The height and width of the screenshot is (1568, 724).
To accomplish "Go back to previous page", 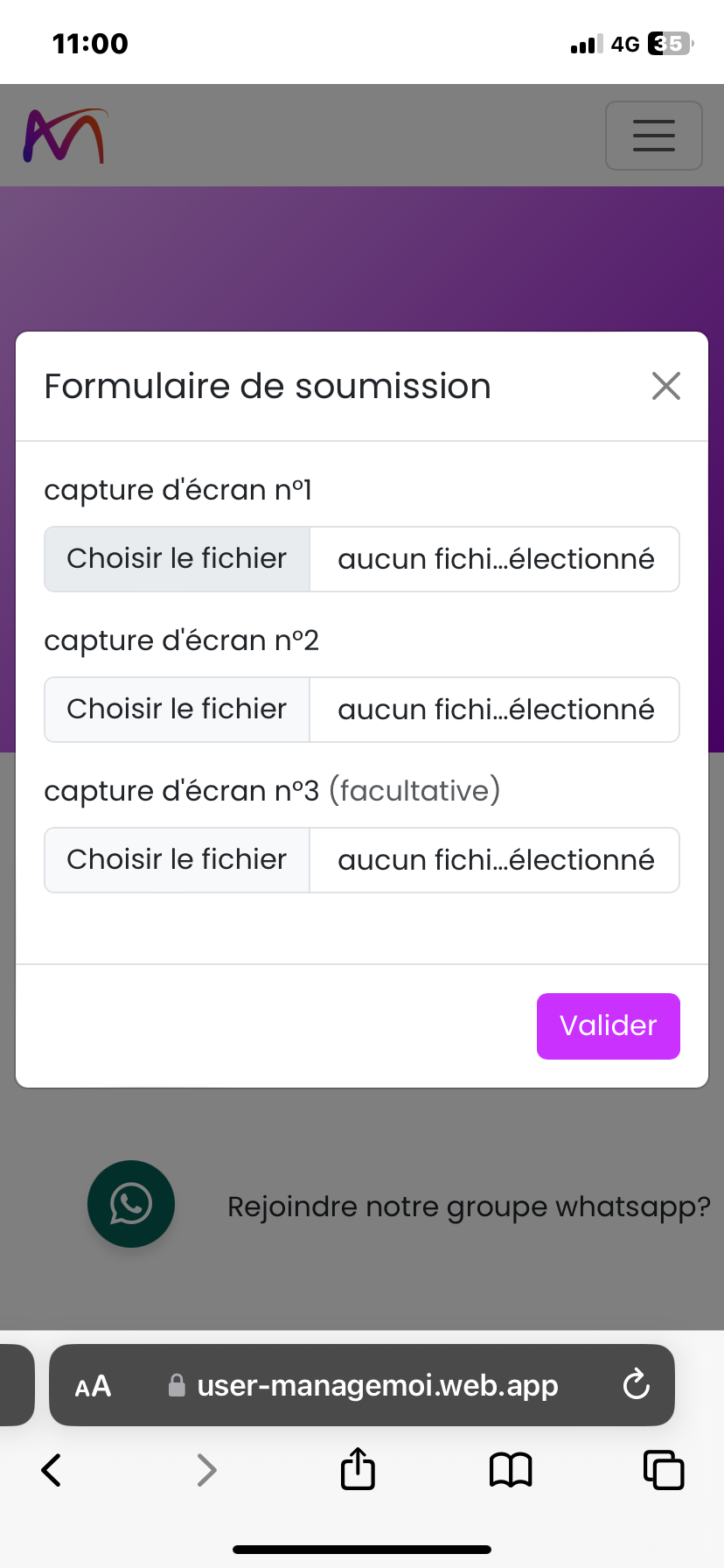I will point(52,1469).
